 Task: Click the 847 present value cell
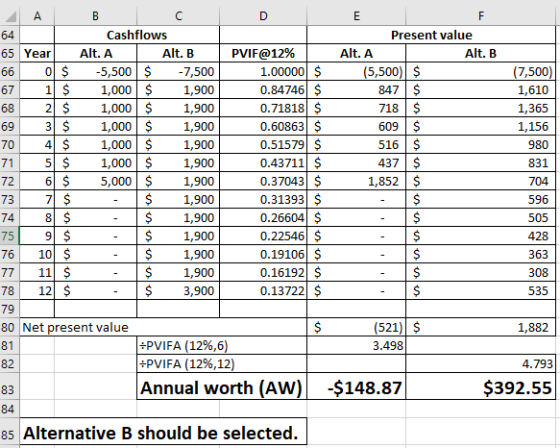(x=356, y=90)
